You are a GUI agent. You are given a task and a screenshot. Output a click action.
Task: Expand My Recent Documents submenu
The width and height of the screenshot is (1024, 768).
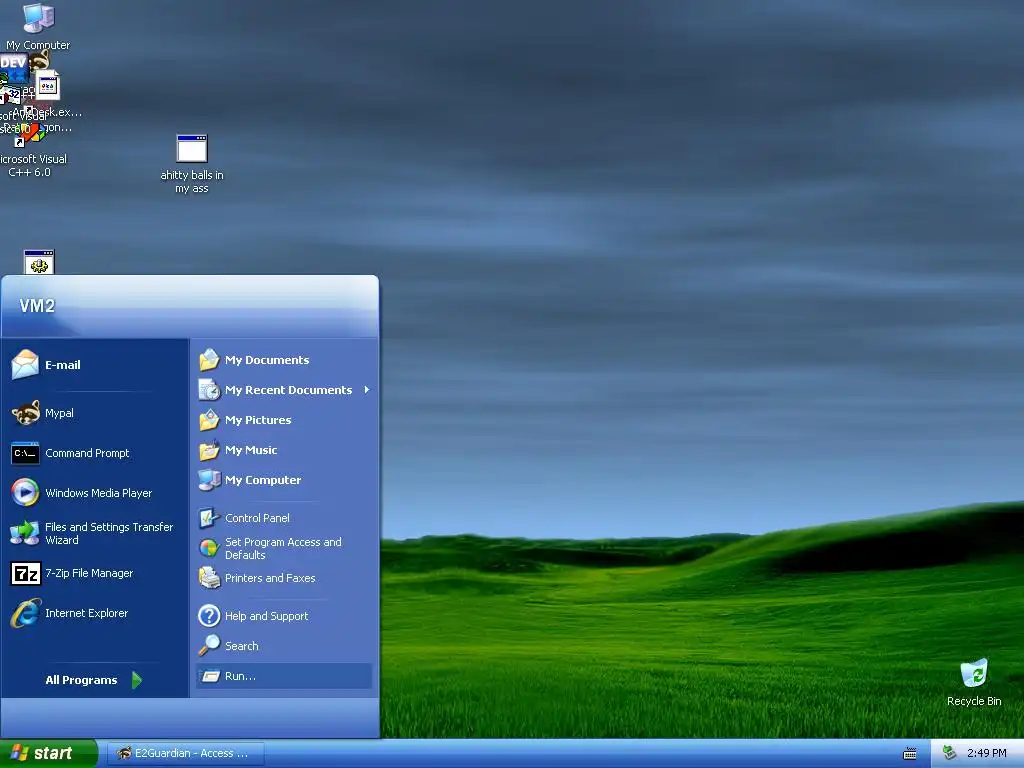(283, 390)
